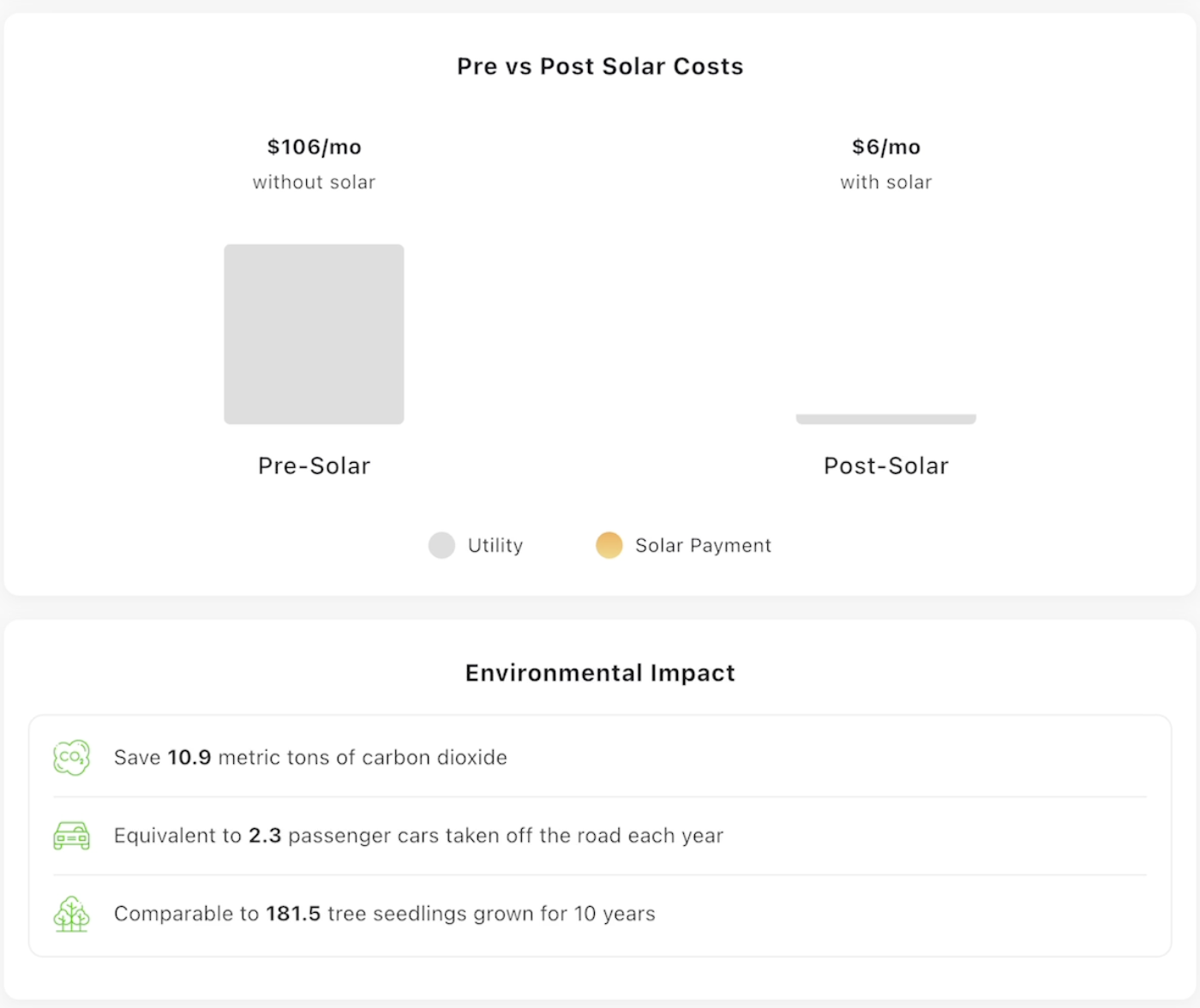The height and width of the screenshot is (1008, 1200).
Task: Click the Solar Payment legend label
Action: click(703, 545)
